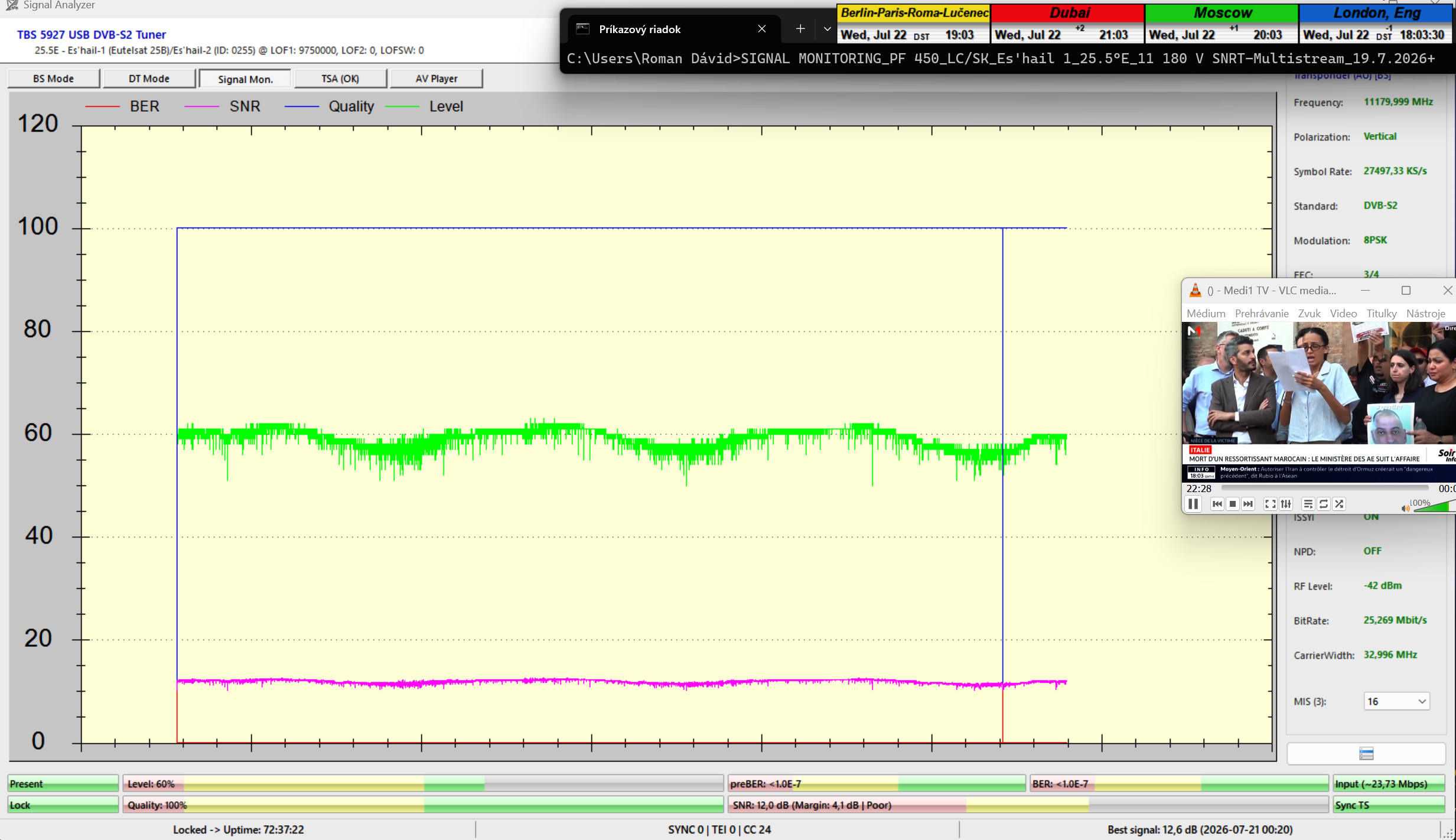
Task: Click Present status indicator
Action: tap(63, 784)
